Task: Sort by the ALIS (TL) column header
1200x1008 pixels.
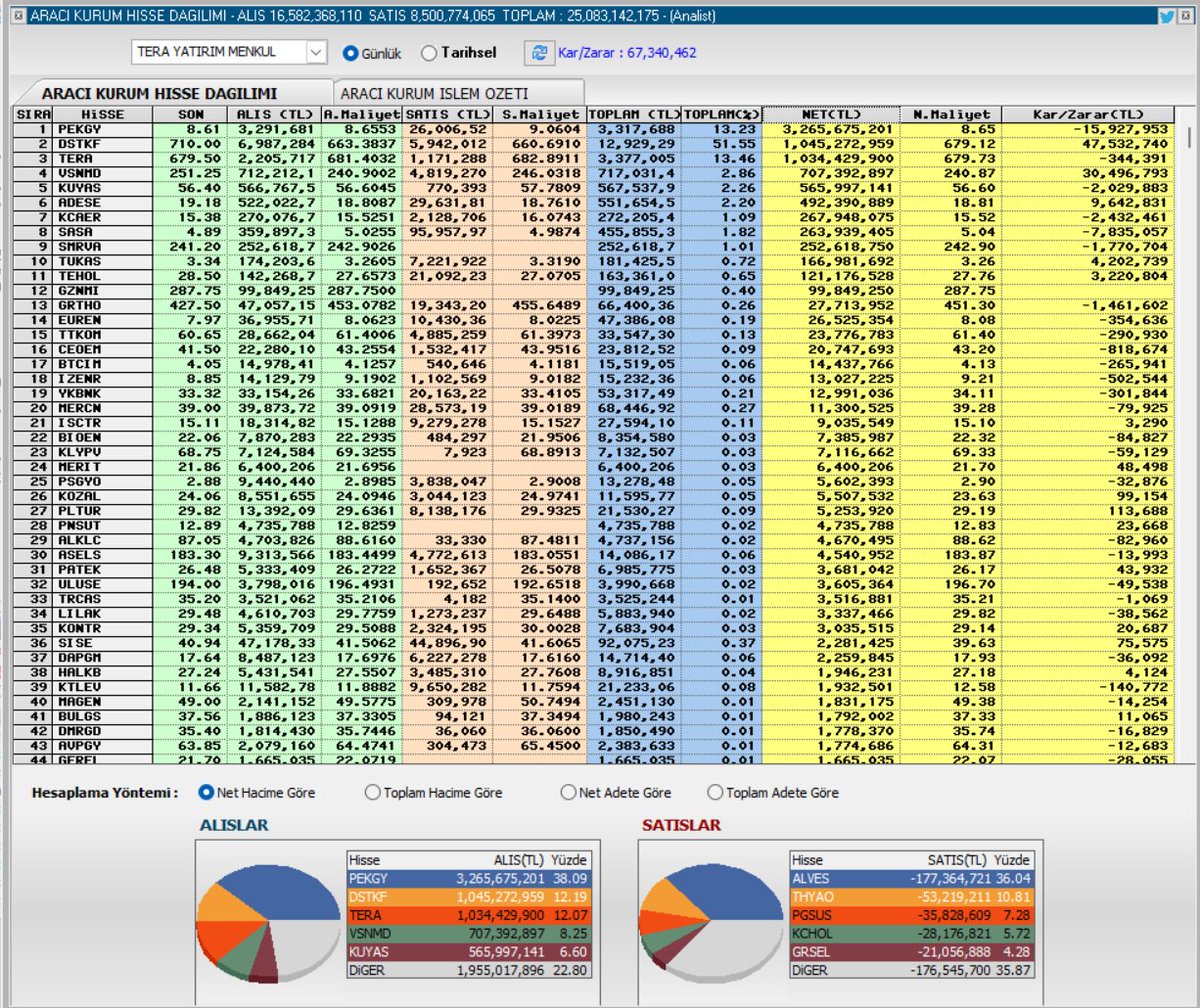Action: [274, 115]
